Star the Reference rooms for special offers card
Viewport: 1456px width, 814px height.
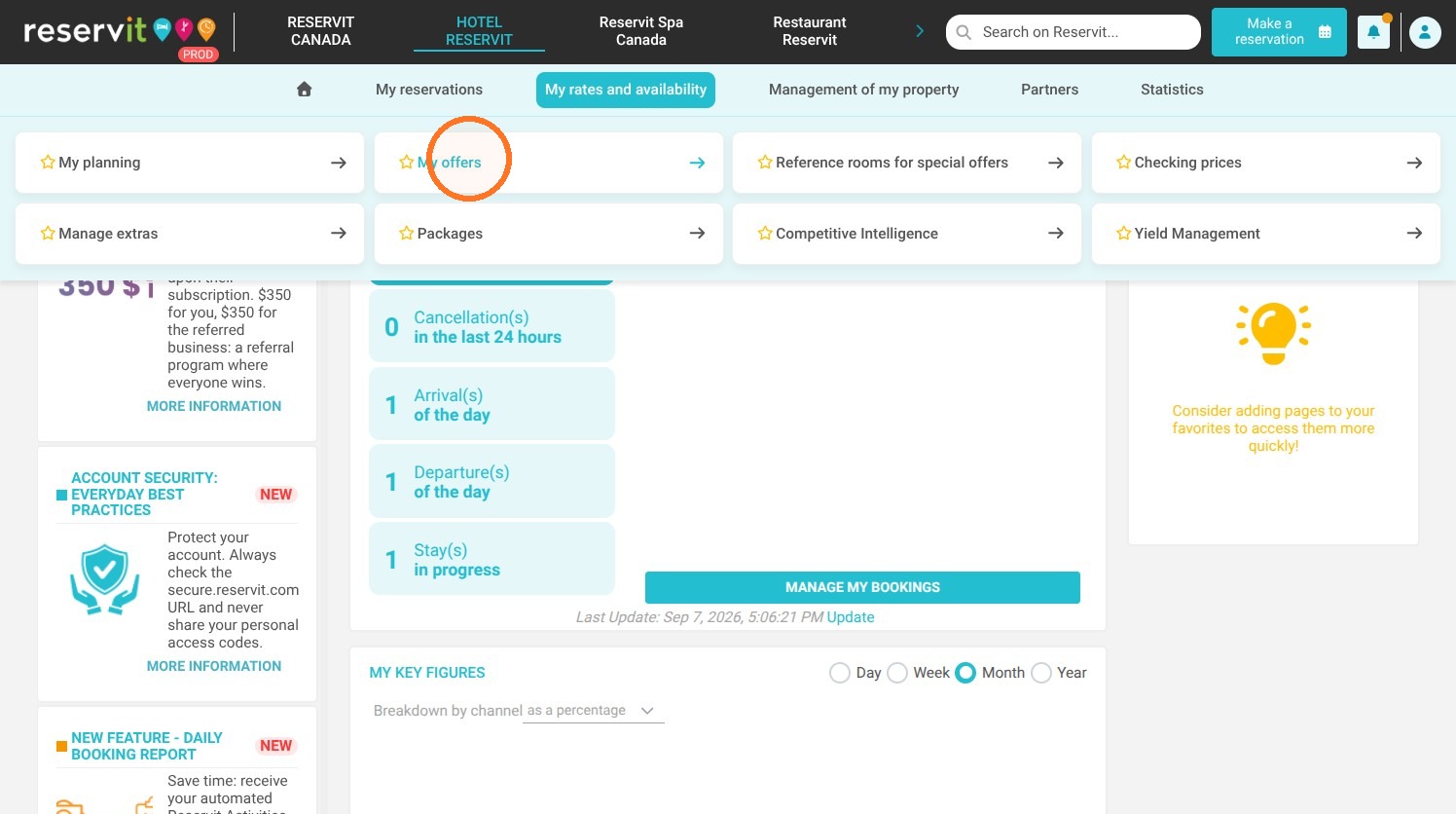pyautogui.click(x=765, y=163)
